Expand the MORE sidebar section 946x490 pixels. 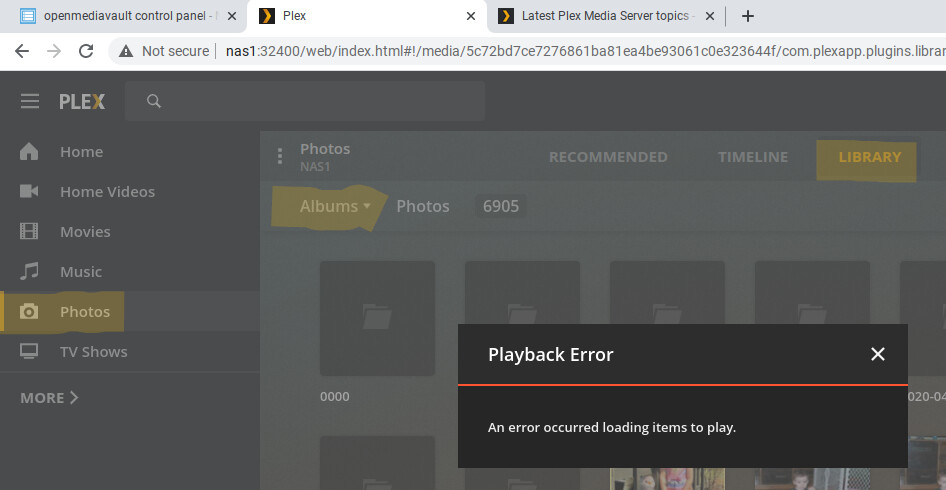click(x=49, y=398)
